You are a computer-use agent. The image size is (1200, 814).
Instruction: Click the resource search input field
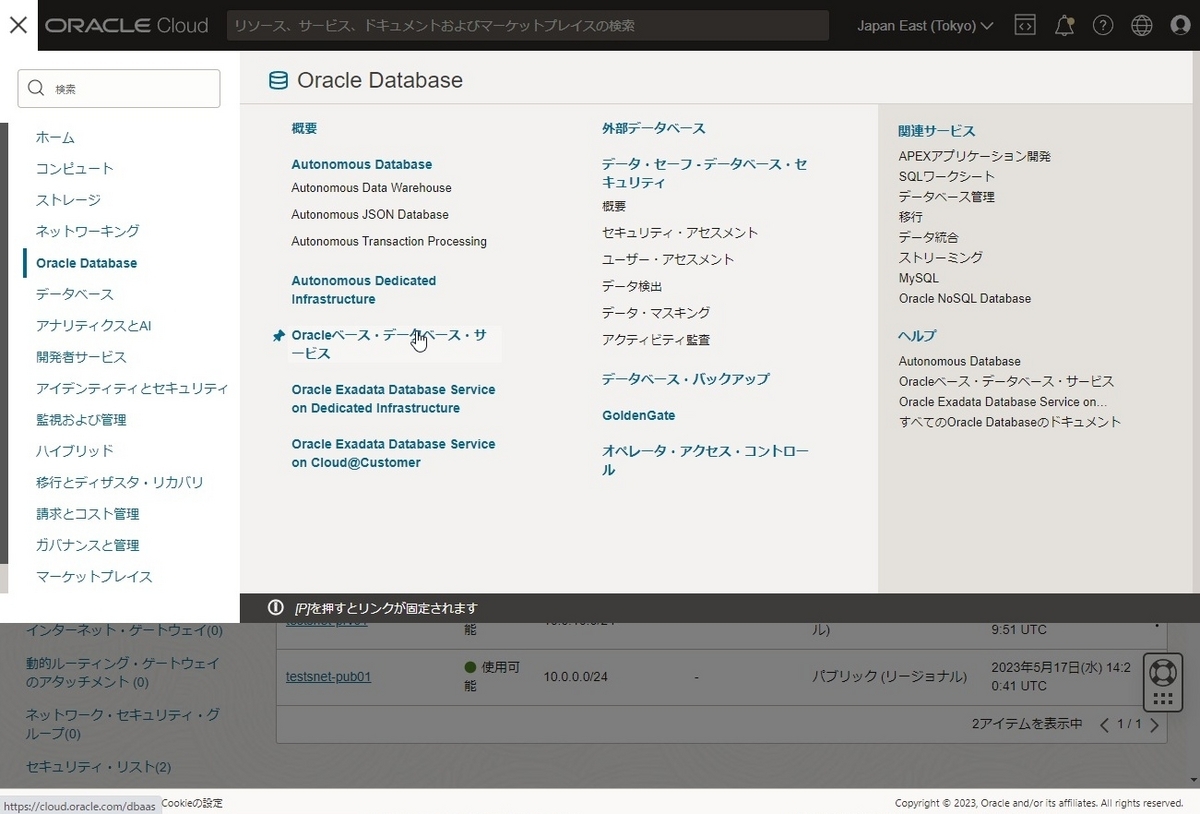pyautogui.click(x=530, y=25)
